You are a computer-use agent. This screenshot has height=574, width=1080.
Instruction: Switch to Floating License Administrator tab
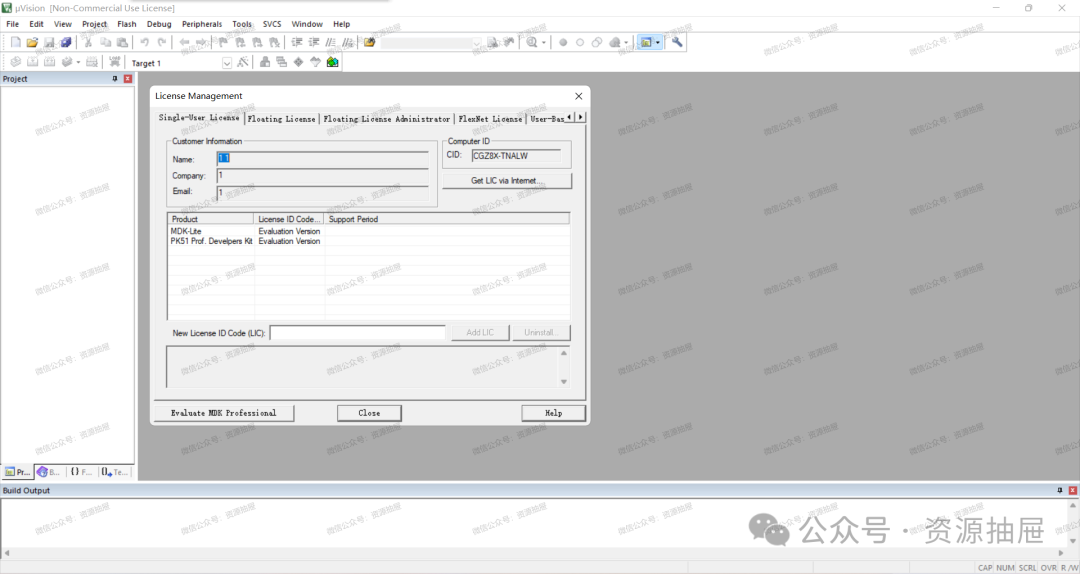pyautogui.click(x=386, y=119)
